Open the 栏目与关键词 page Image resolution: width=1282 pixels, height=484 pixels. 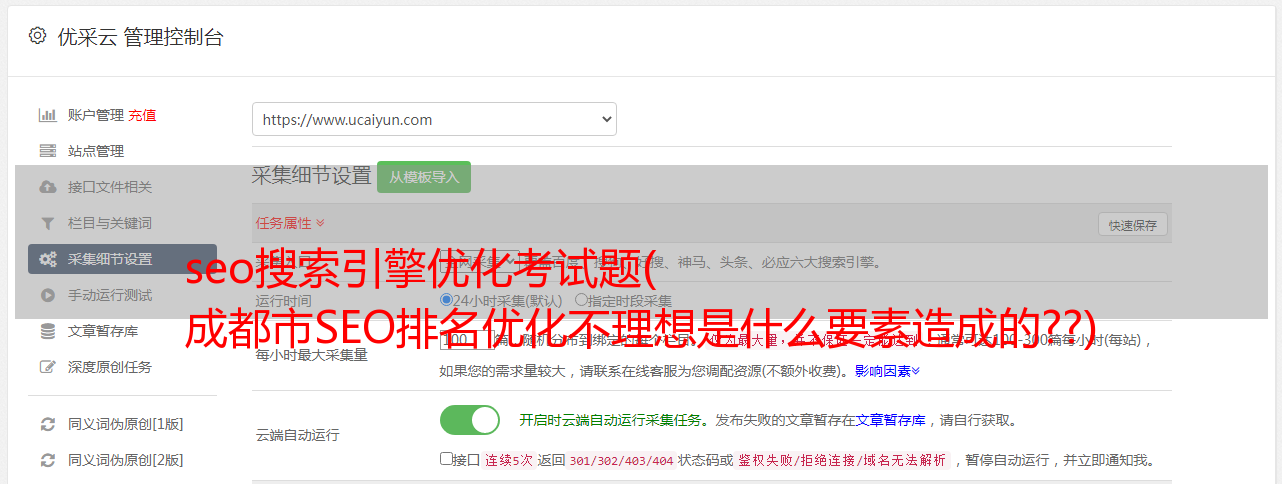(x=110, y=223)
